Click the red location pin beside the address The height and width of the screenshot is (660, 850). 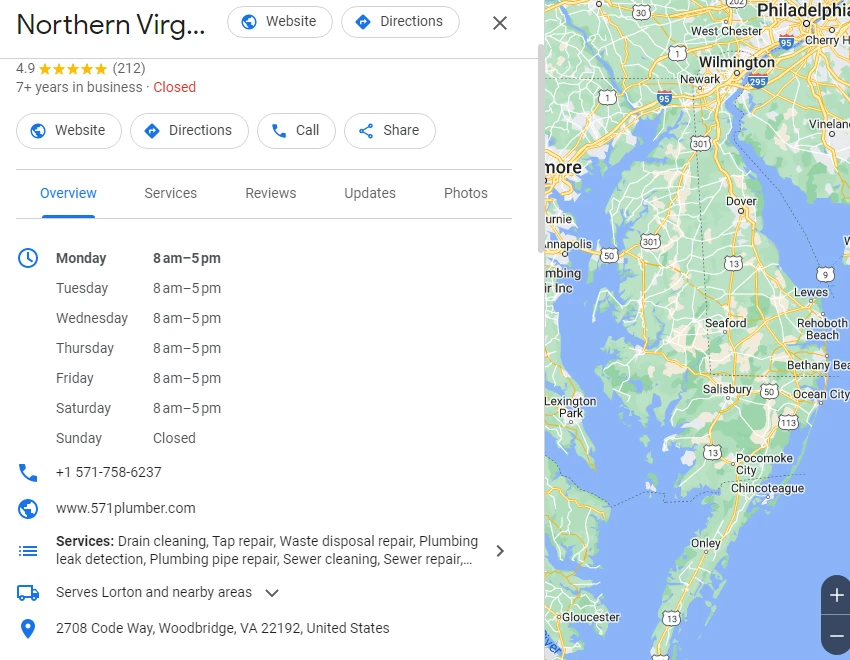[x=28, y=628]
